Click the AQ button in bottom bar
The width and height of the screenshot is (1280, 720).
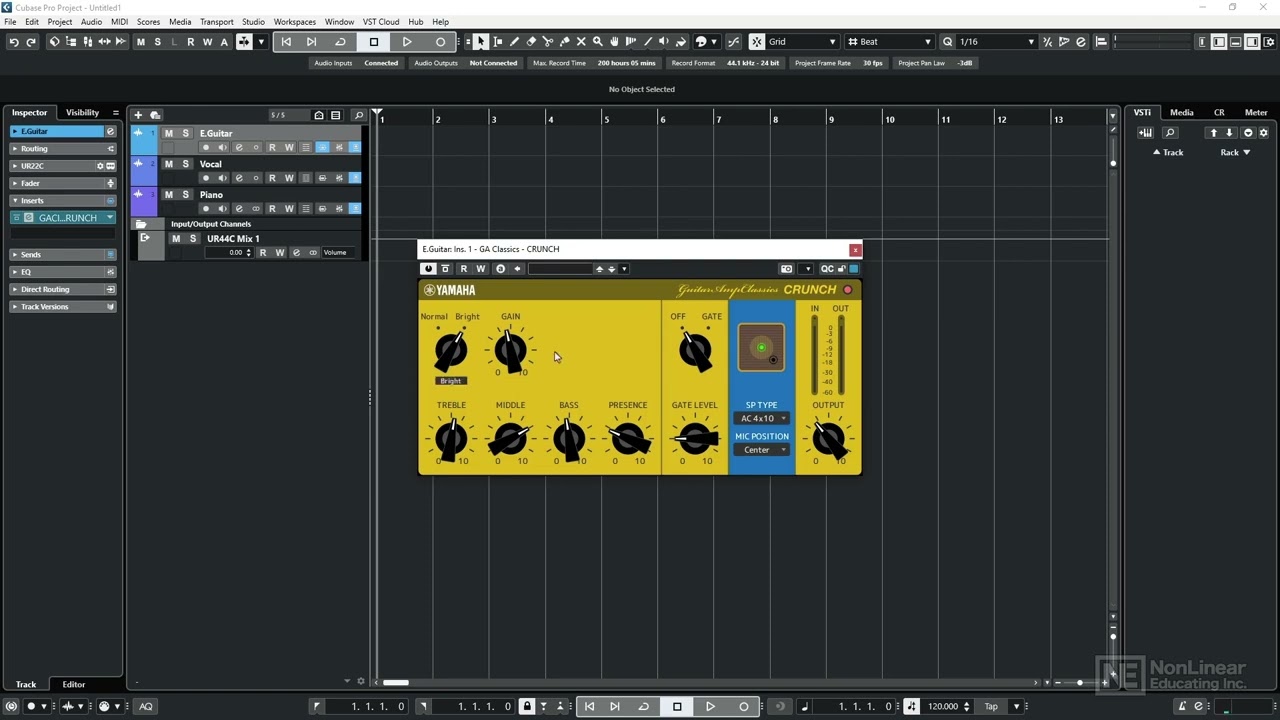tap(146, 706)
